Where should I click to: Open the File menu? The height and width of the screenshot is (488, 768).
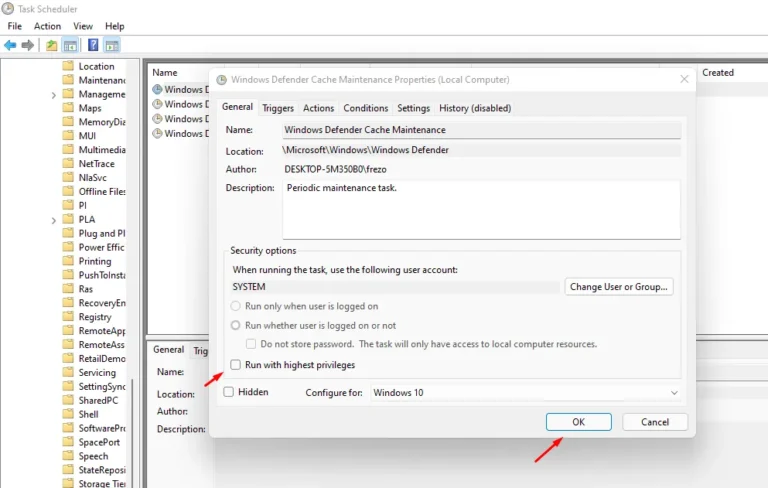14,26
